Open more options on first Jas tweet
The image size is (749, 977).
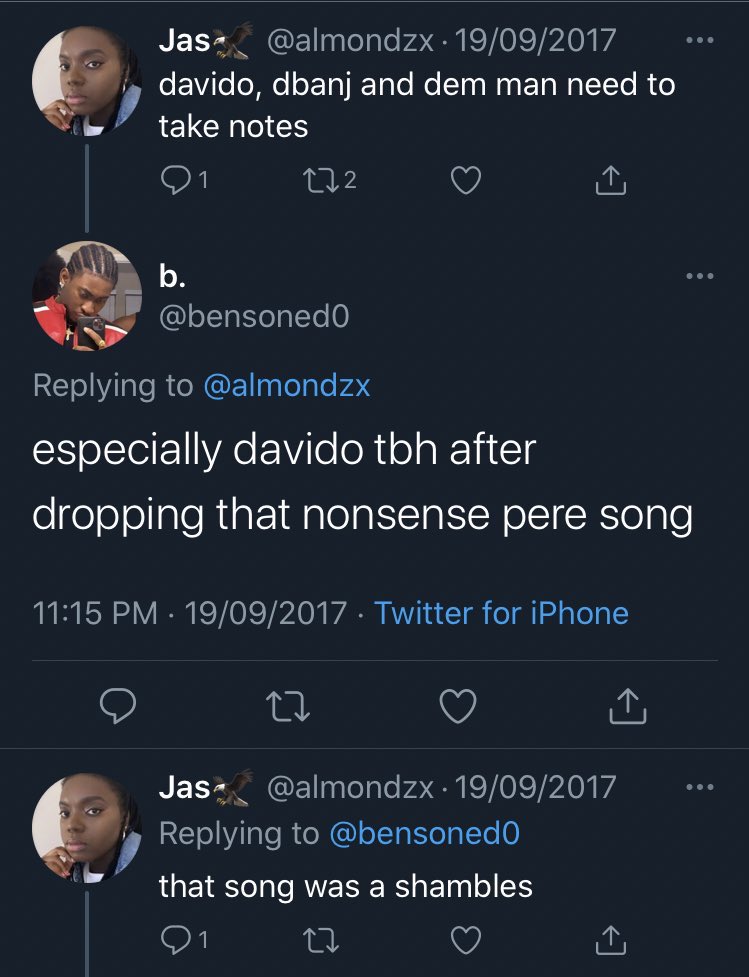[700, 41]
